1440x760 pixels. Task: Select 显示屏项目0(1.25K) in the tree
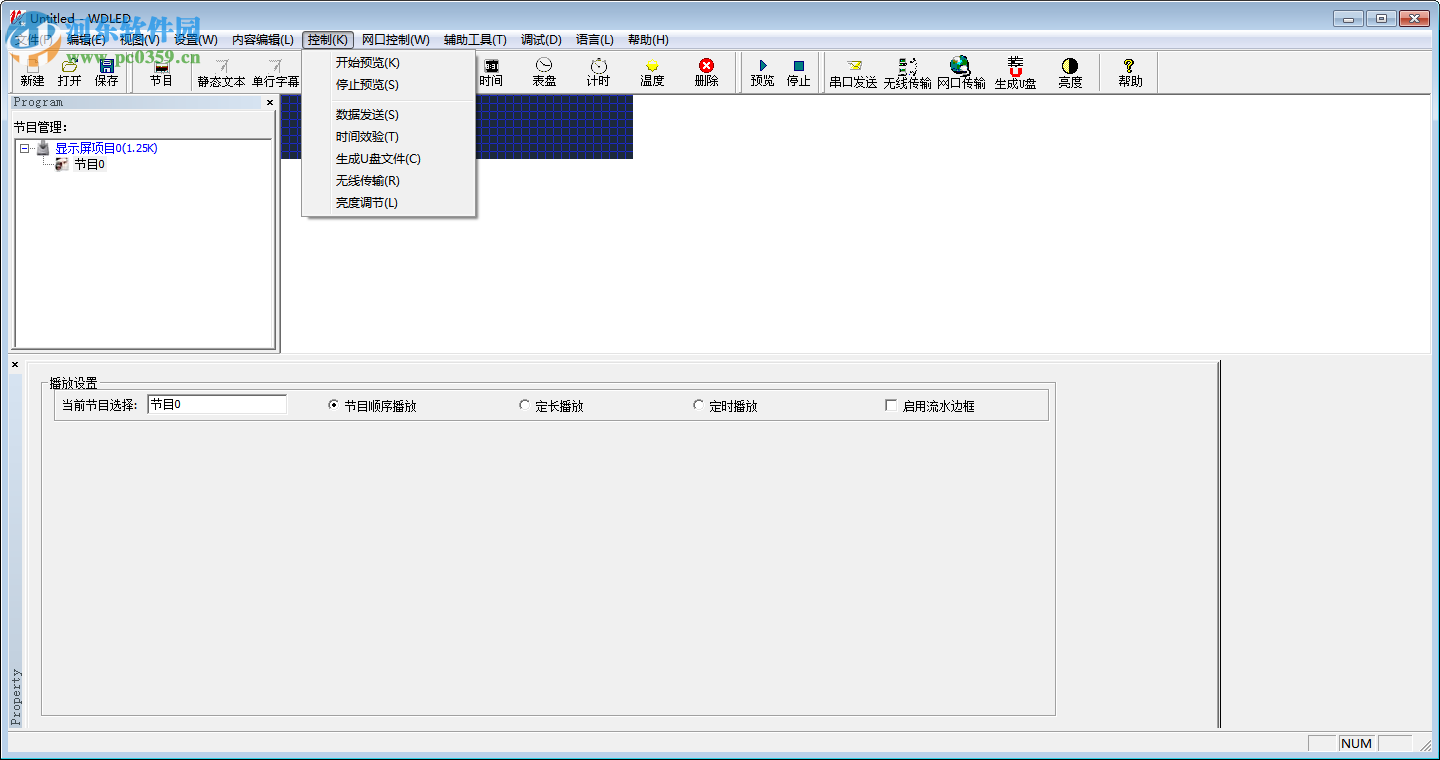[106, 148]
